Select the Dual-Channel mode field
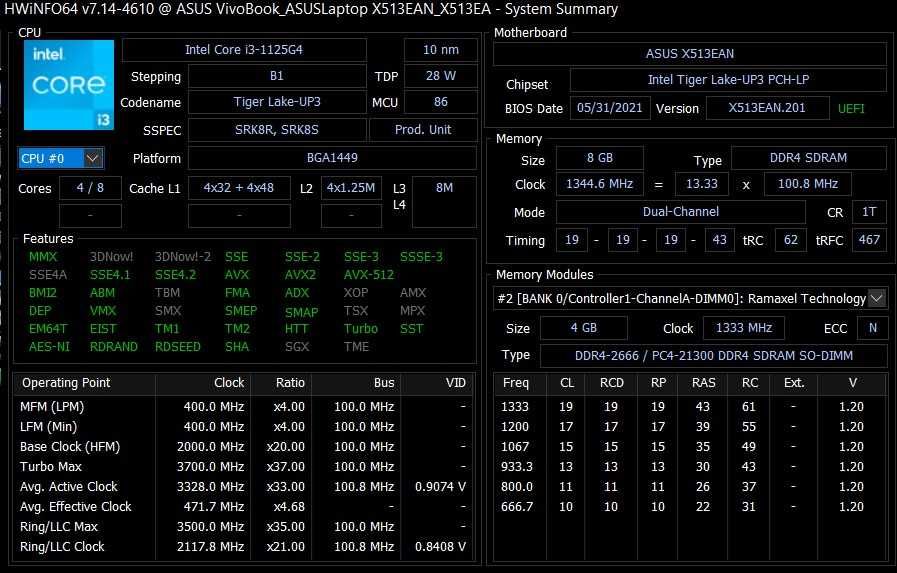 681,212
